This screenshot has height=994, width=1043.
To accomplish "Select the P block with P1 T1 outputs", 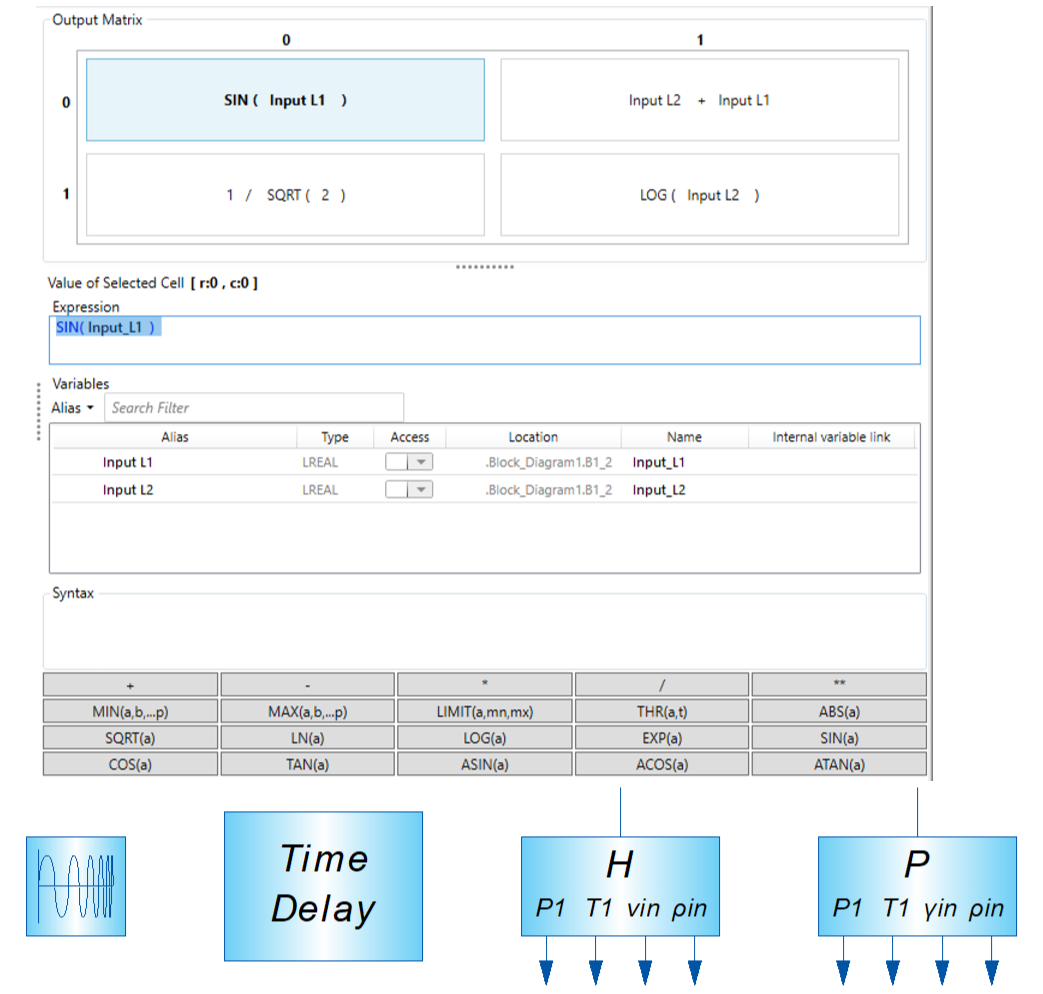I will point(917,886).
